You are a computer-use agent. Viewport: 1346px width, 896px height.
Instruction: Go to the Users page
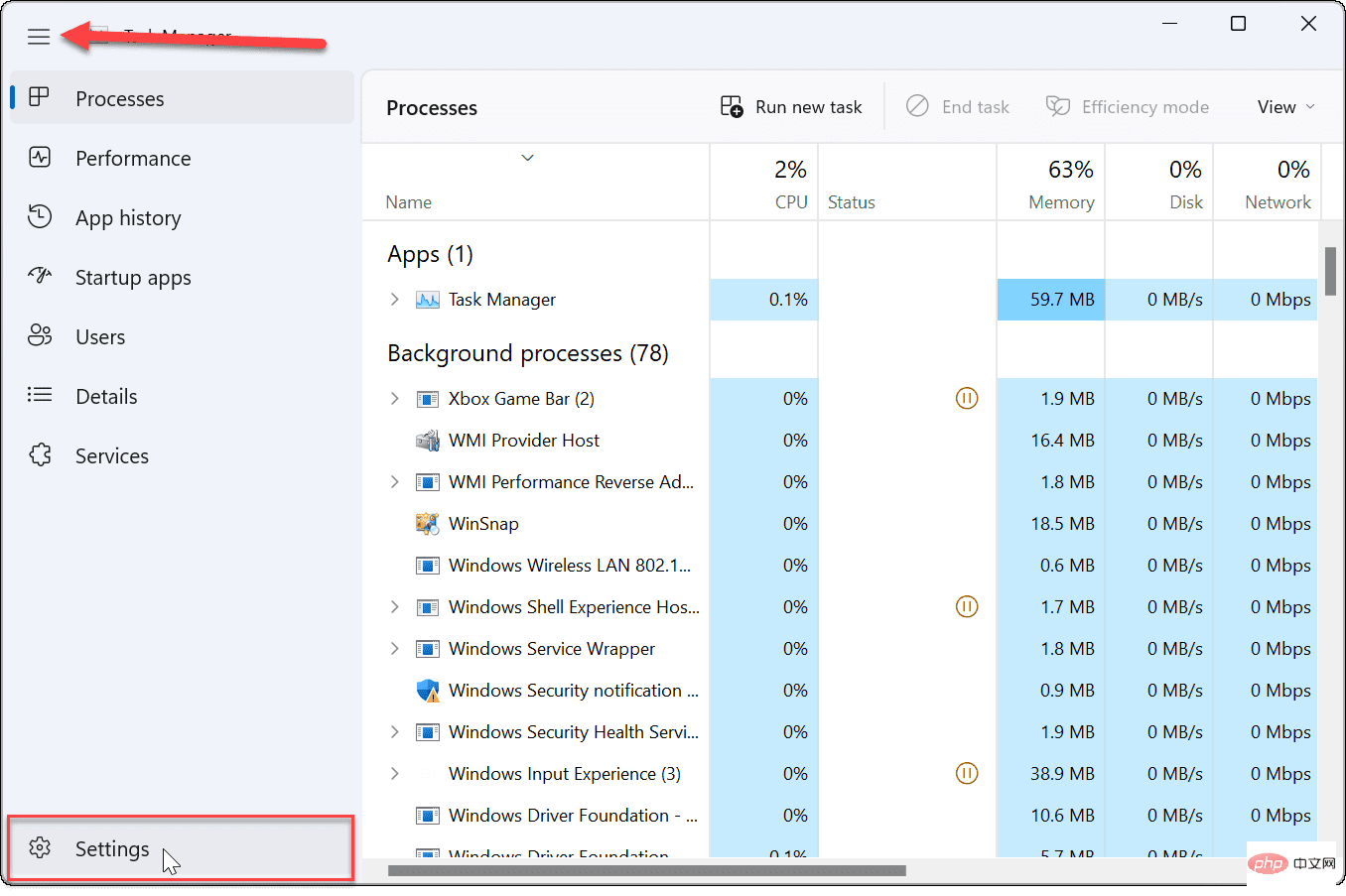(183, 335)
